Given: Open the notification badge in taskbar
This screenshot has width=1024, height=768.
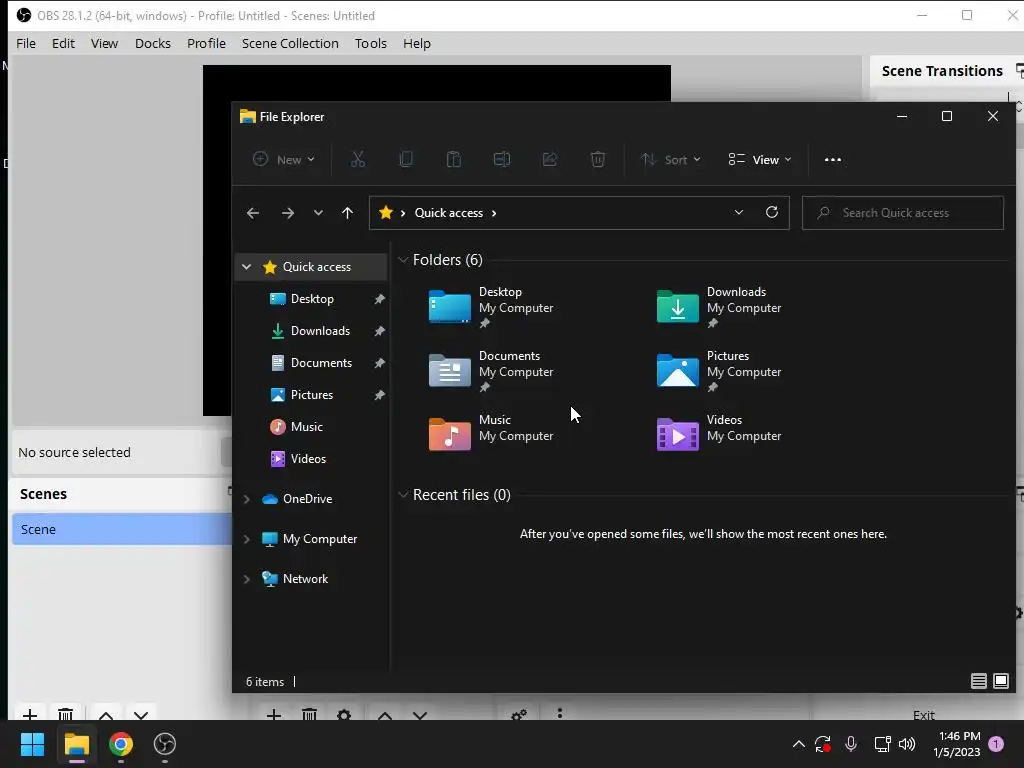Looking at the screenshot, I should click(x=997, y=744).
